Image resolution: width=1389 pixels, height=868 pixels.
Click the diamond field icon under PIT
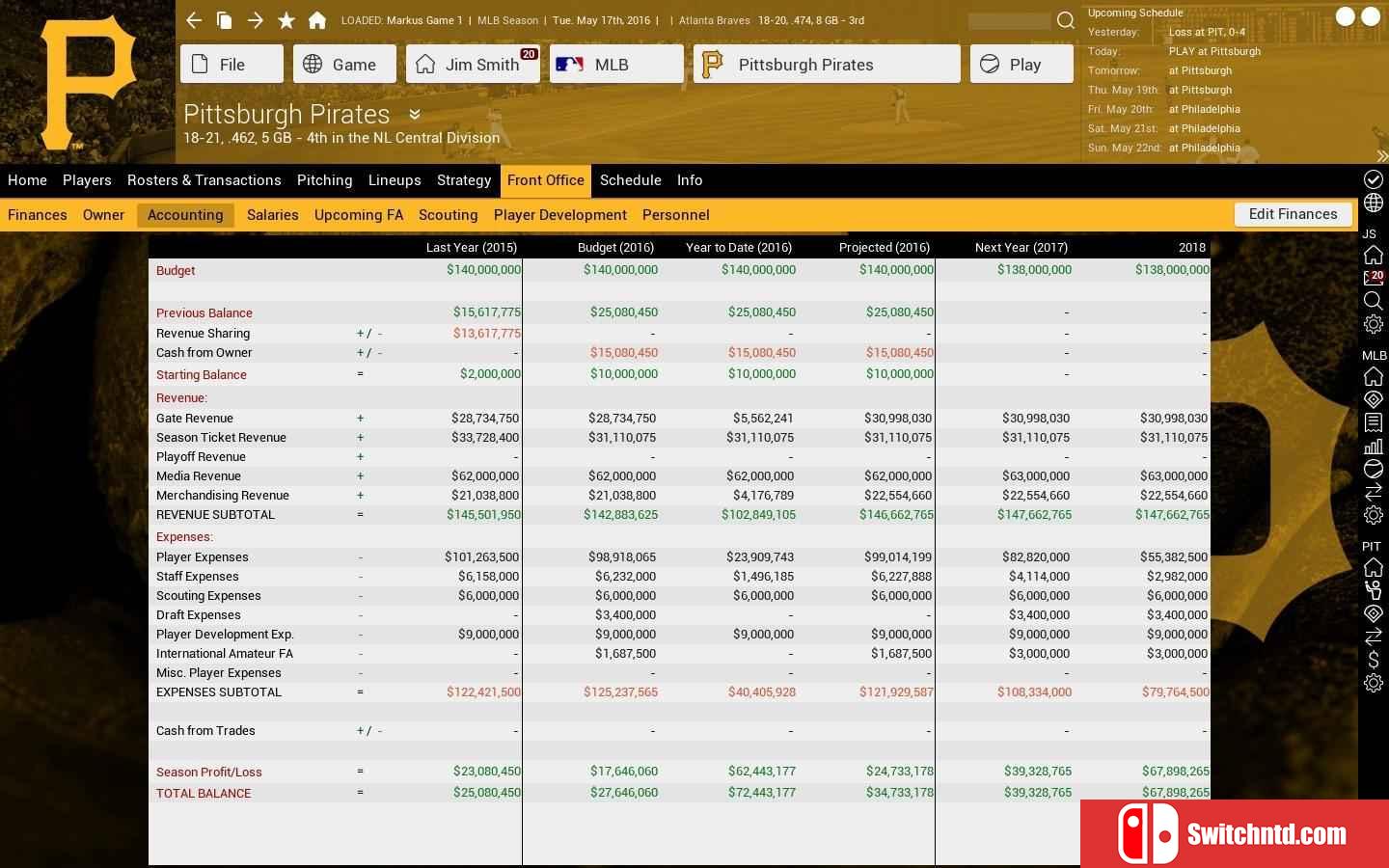[1374, 613]
